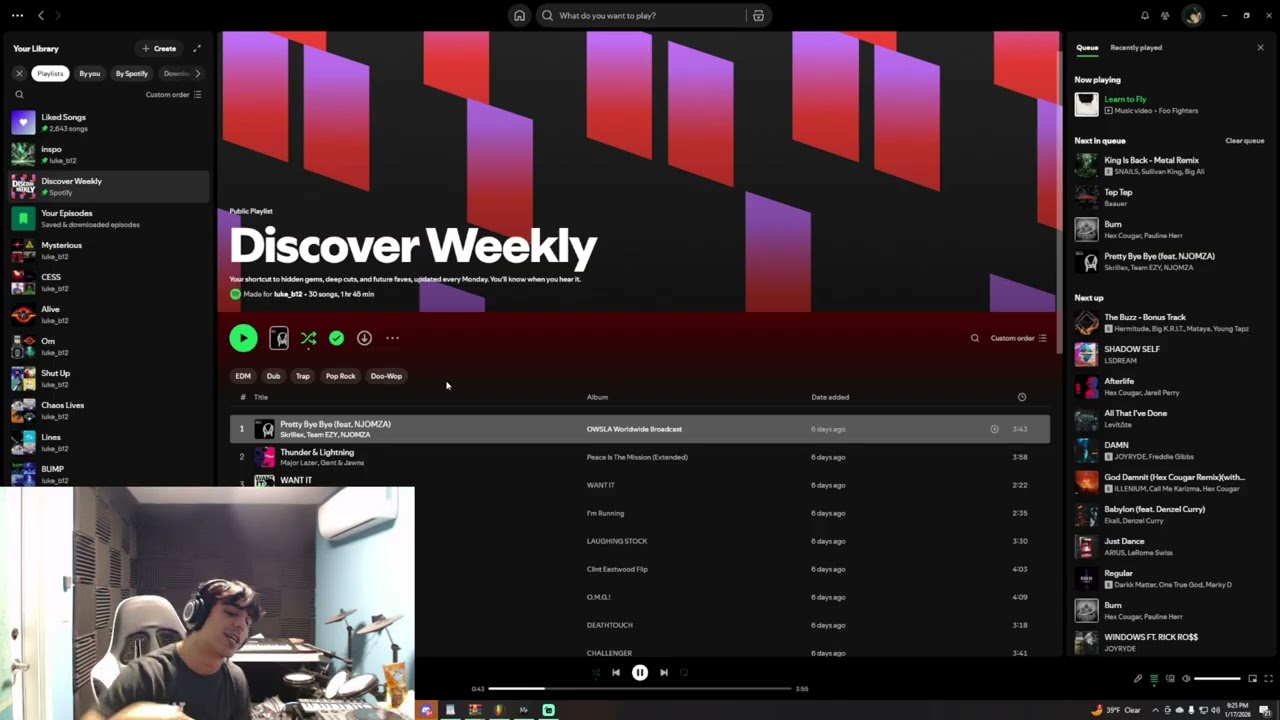Expand Your Library to full view

click(197, 48)
